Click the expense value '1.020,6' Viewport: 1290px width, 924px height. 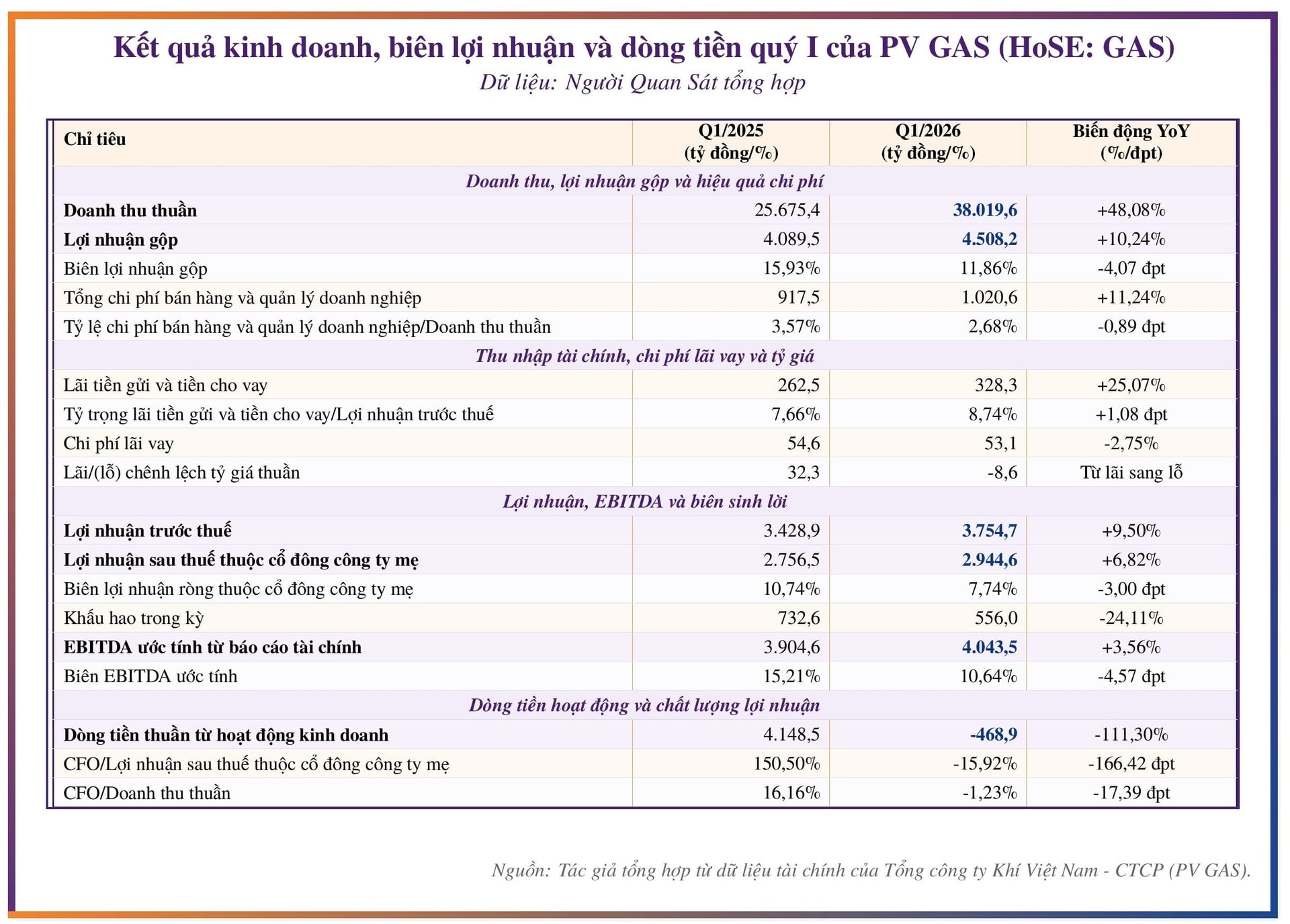(x=990, y=297)
